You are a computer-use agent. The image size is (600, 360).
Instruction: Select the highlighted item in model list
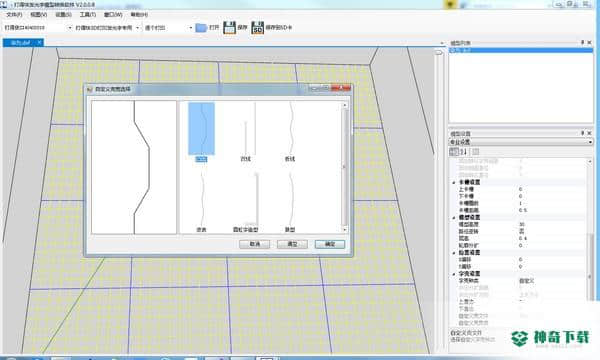521,50
